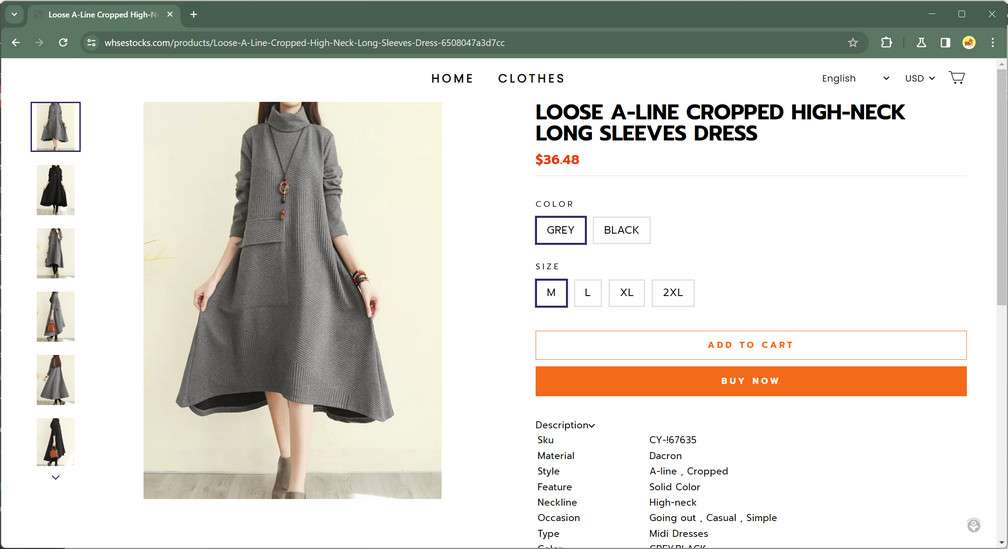Viewport: 1008px width, 549px height.
Task: Click the Add to Cart button
Action: (x=750, y=345)
